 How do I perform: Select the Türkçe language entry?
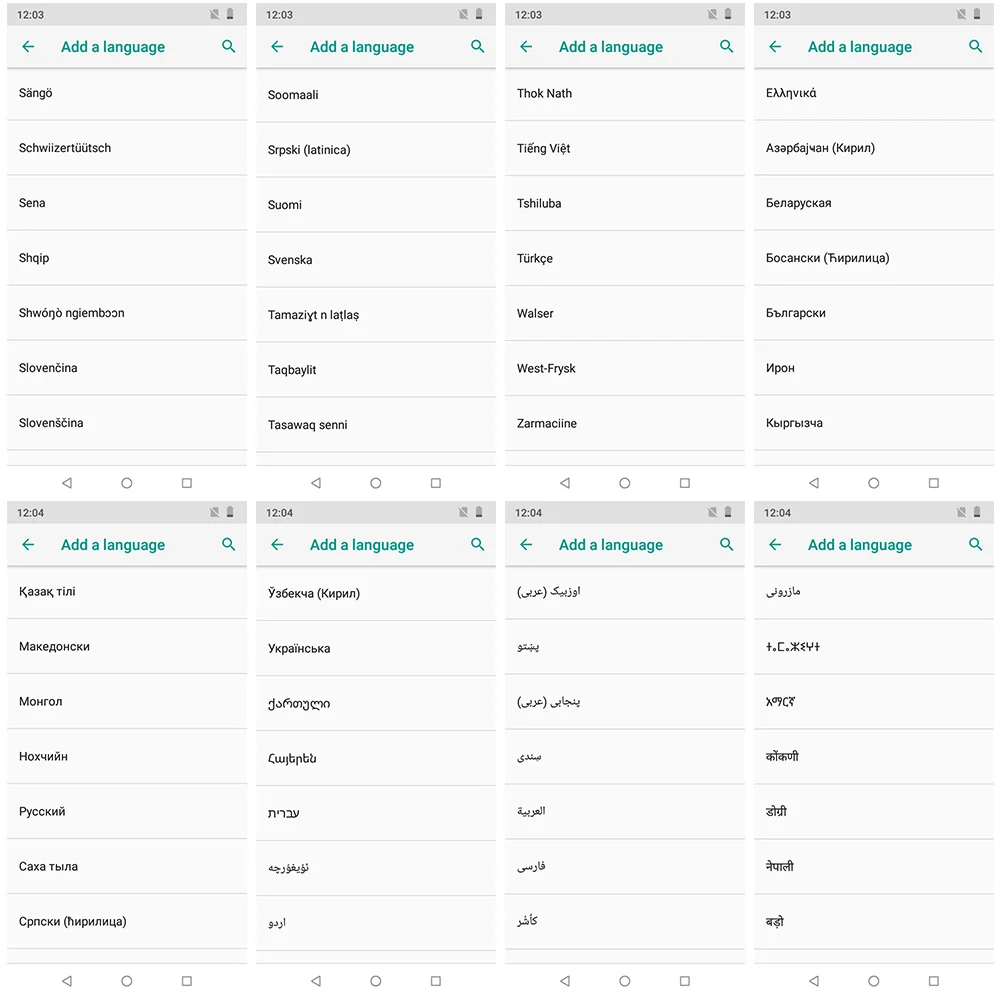[625, 259]
